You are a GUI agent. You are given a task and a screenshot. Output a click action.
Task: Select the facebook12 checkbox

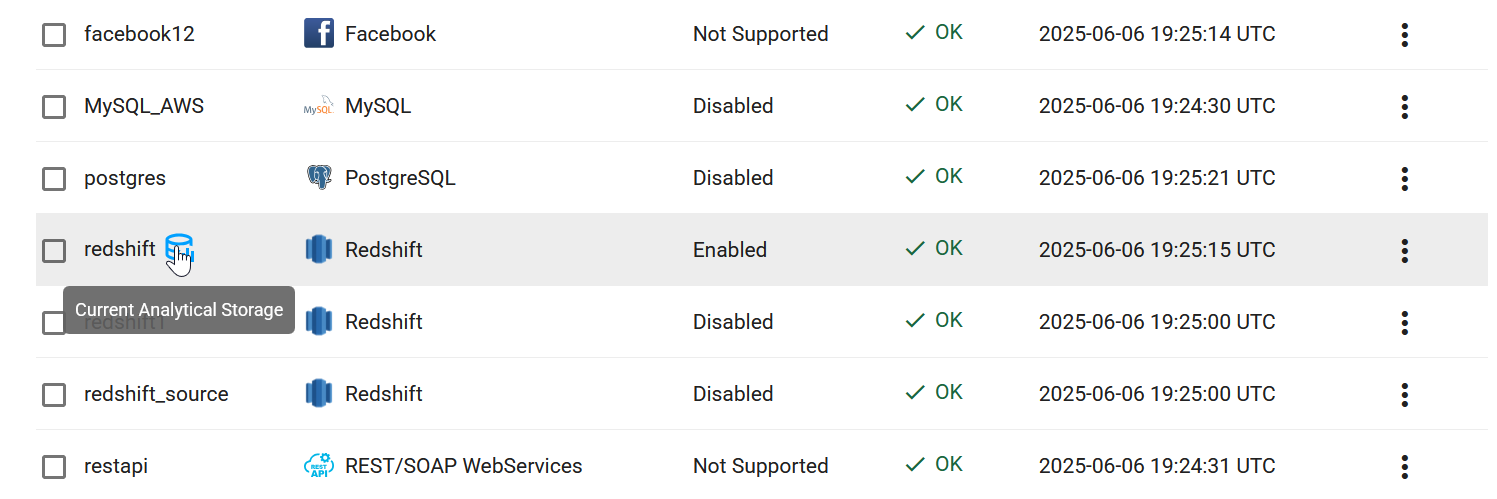(54, 35)
